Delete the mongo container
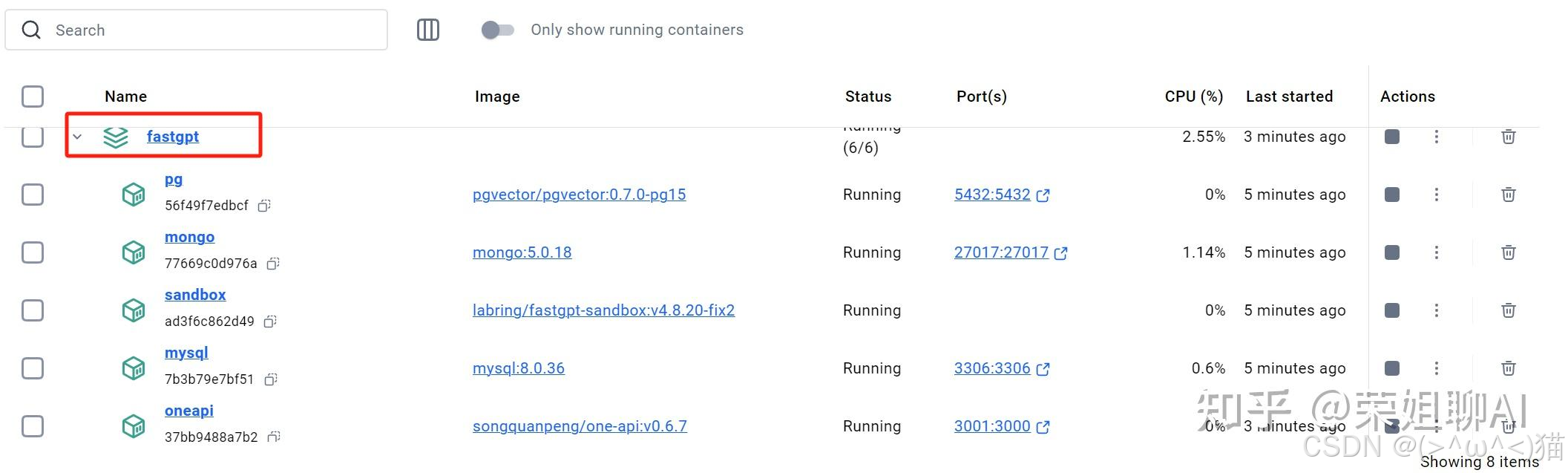Screen dimensions: 1568x473 (1509, 252)
